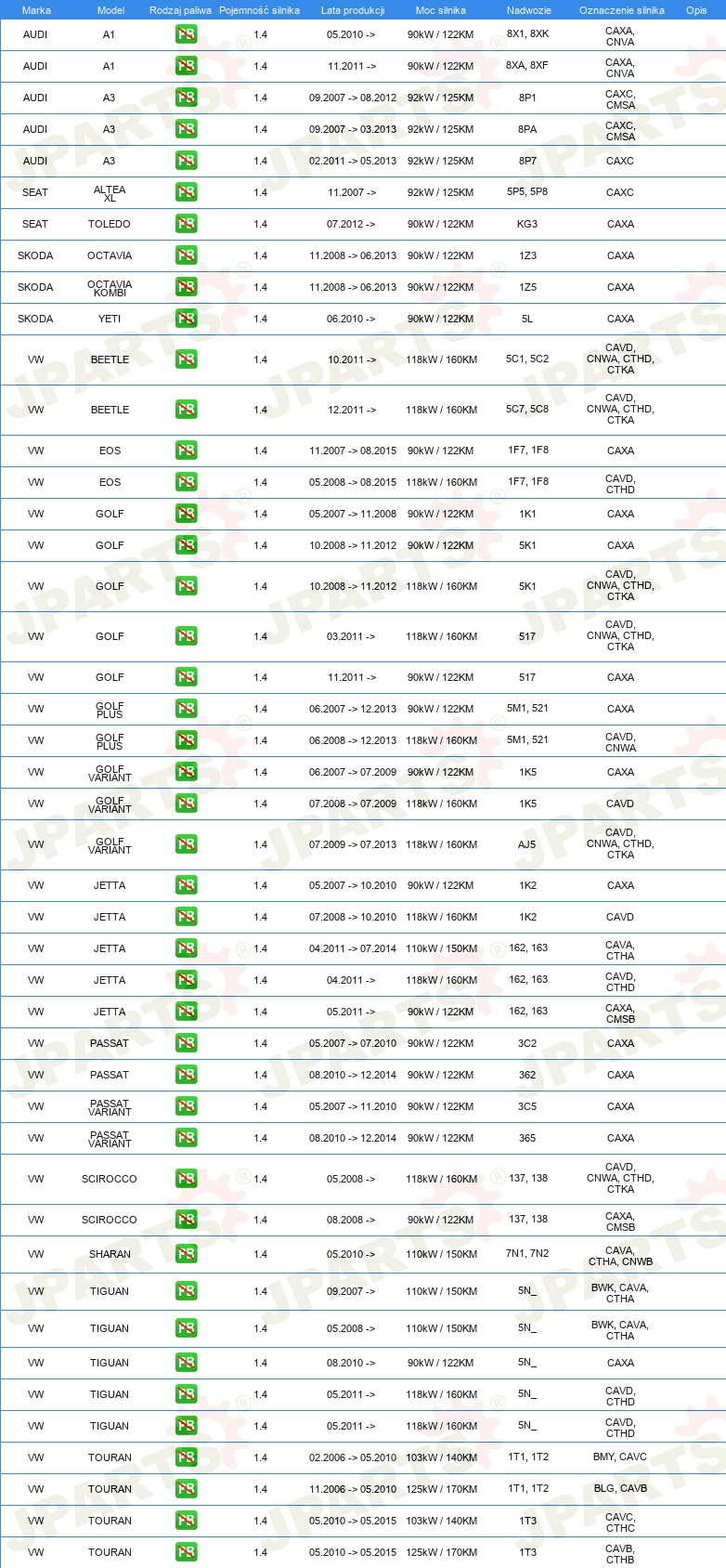Viewport: 726px width, 1568px height.
Task: Click engine code CAVA, CTHA, CNWB
Action: (x=620, y=1256)
